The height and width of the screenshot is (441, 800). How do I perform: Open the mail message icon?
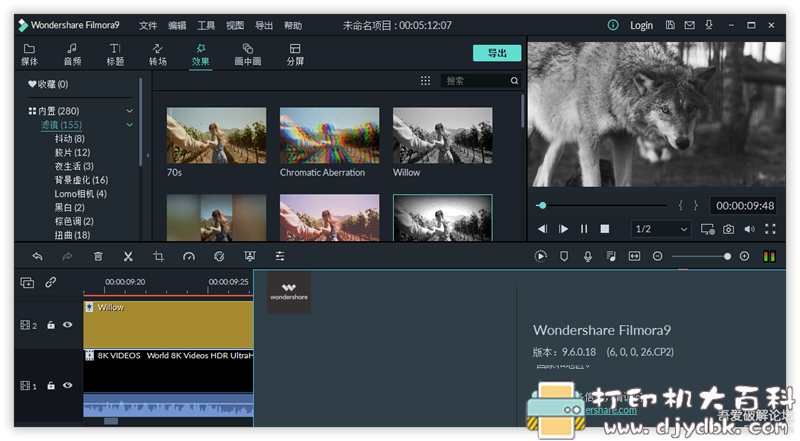(x=689, y=25)
